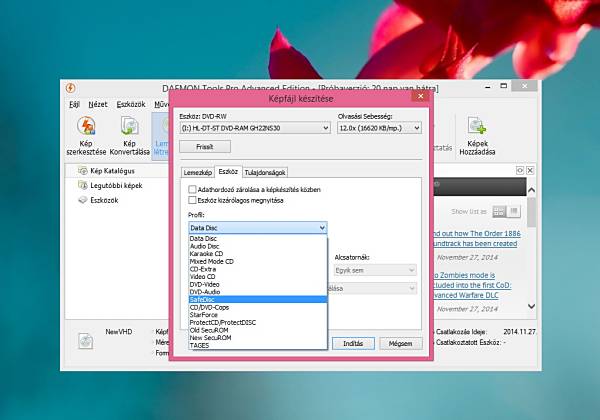This screenshot has height=420, width=600.
Task: Close the Képfájl készítése dialog
Action: (421, 96)
